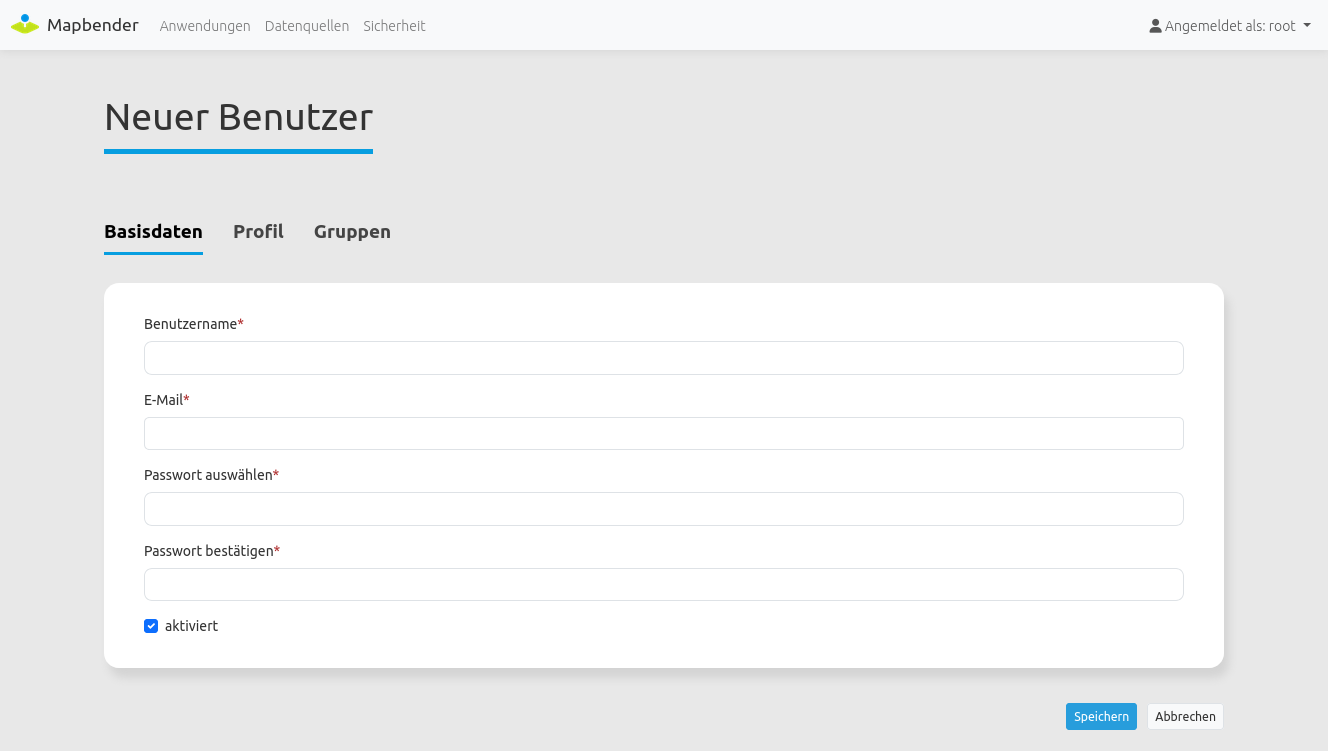
Task: Click the 'Passwort bestätigen' input field
Action: click(x=663, y=585)
